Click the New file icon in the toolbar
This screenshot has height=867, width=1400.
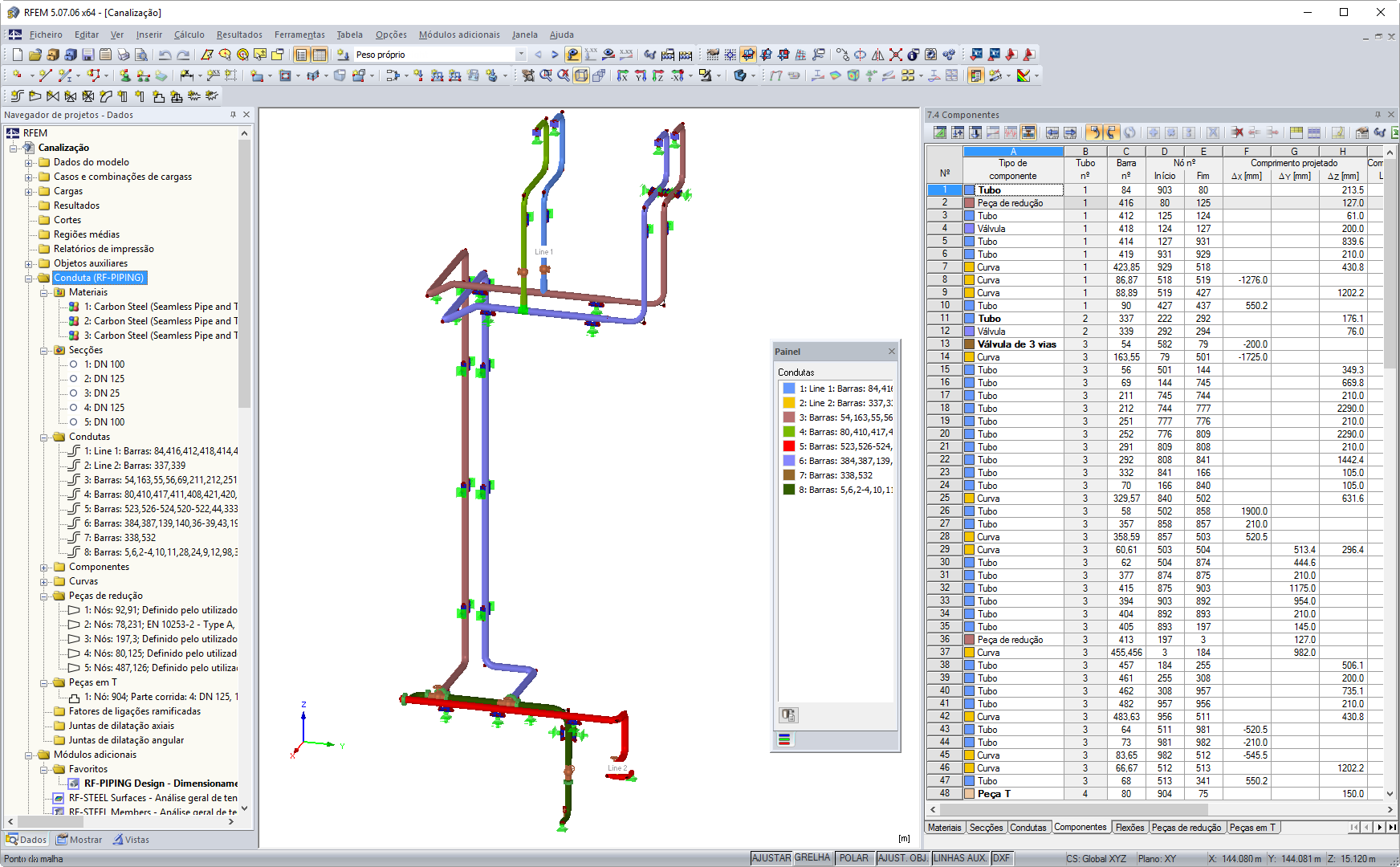point(18,55)
